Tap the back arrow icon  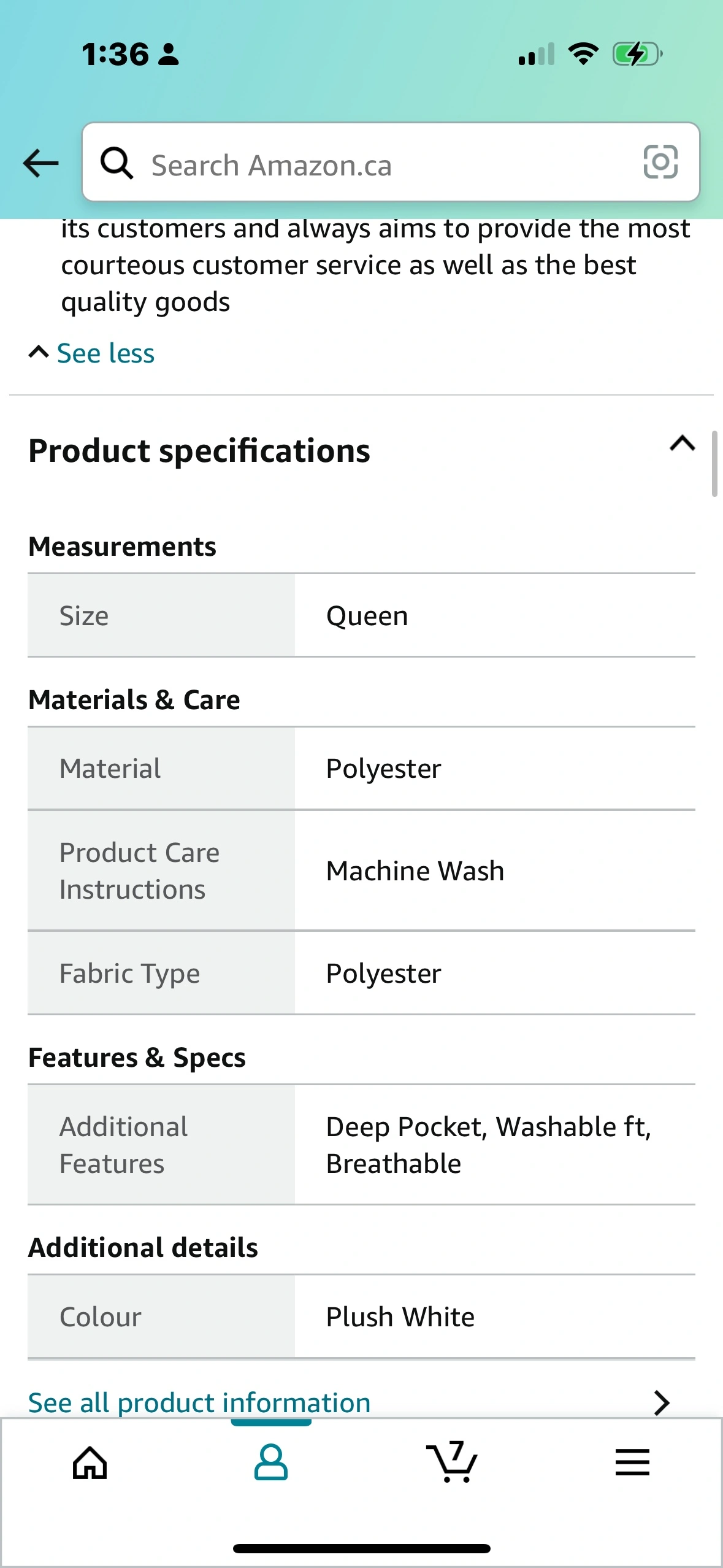pyautogui.click(x=40, y=163)
